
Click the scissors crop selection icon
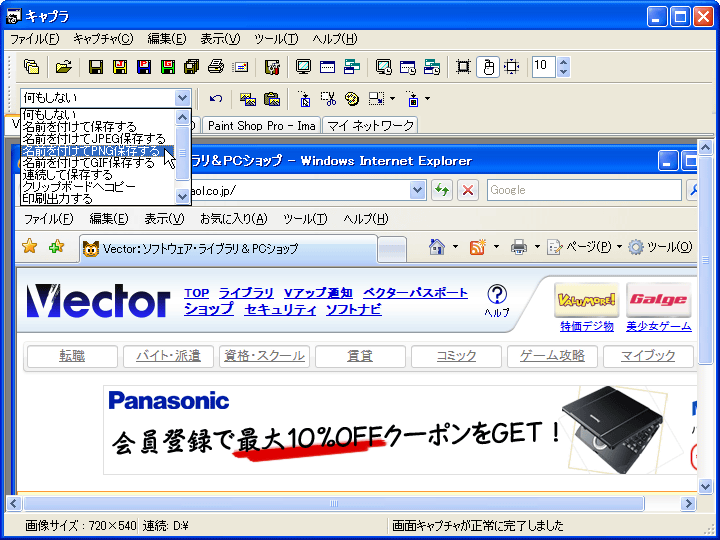tap(328, 98)
